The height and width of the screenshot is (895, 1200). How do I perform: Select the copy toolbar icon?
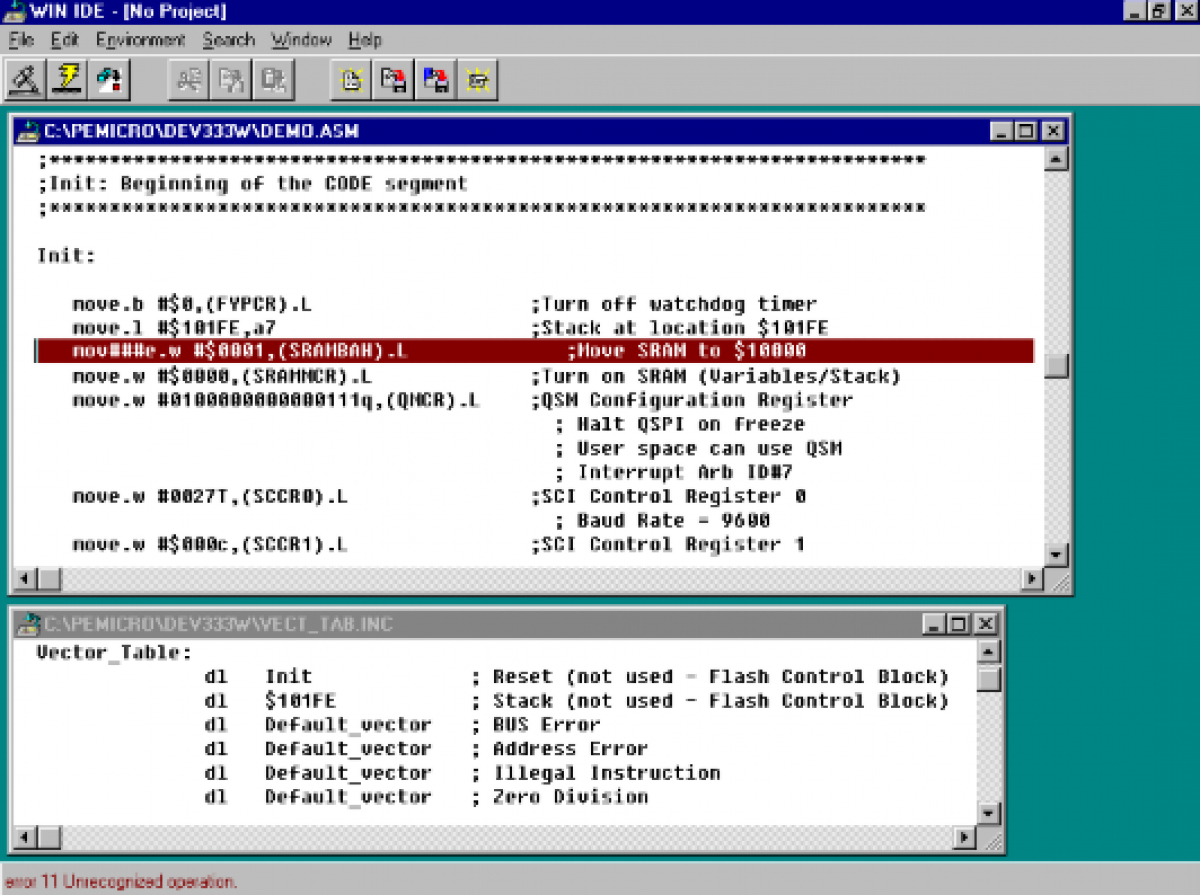coord(231,78)
